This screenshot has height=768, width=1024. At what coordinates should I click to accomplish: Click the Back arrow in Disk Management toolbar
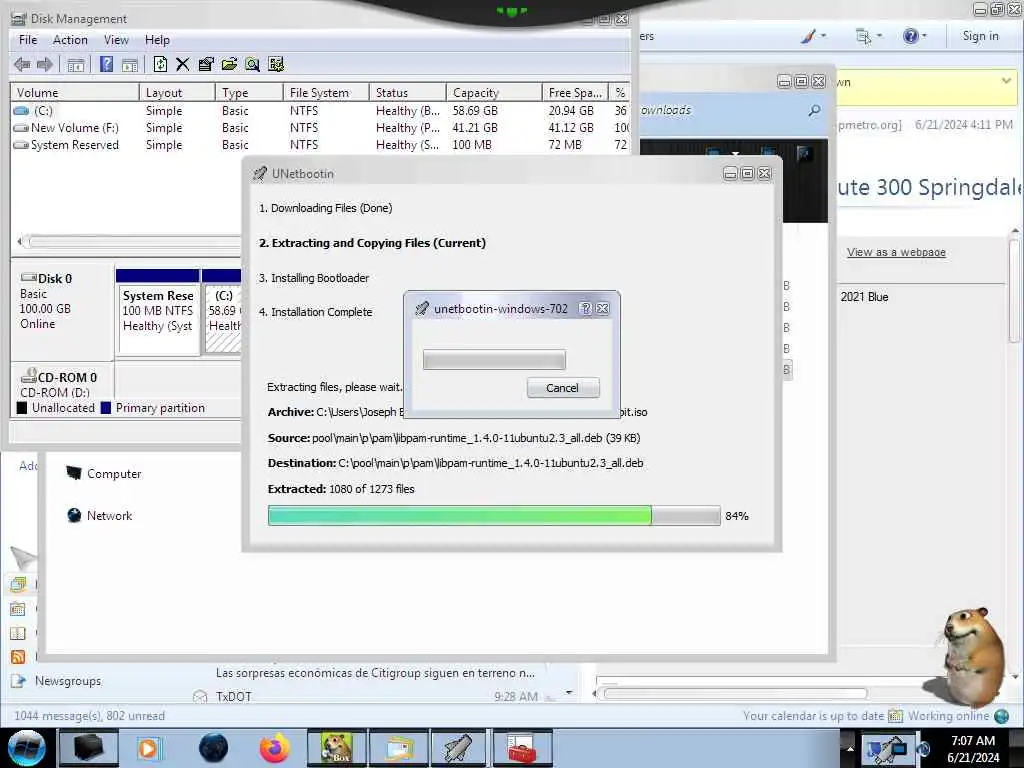(22, 65)
